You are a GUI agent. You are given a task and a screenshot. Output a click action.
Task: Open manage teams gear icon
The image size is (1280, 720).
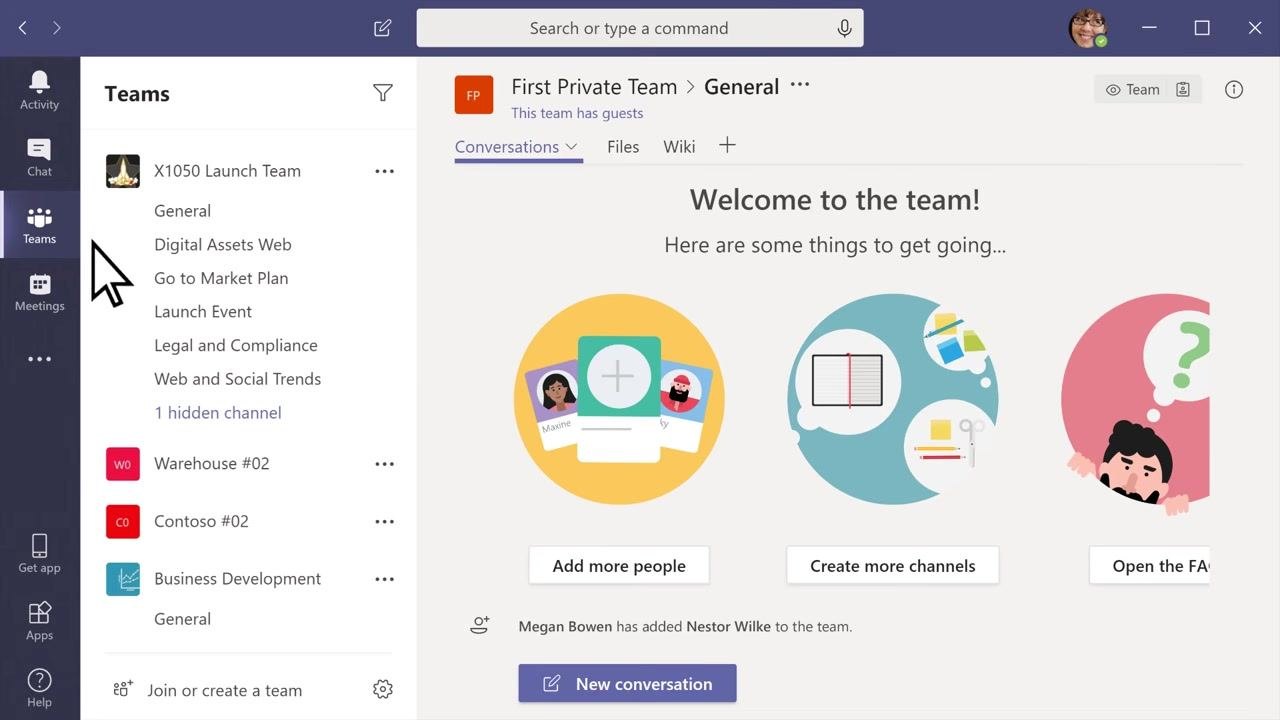(x=382, y=689)
